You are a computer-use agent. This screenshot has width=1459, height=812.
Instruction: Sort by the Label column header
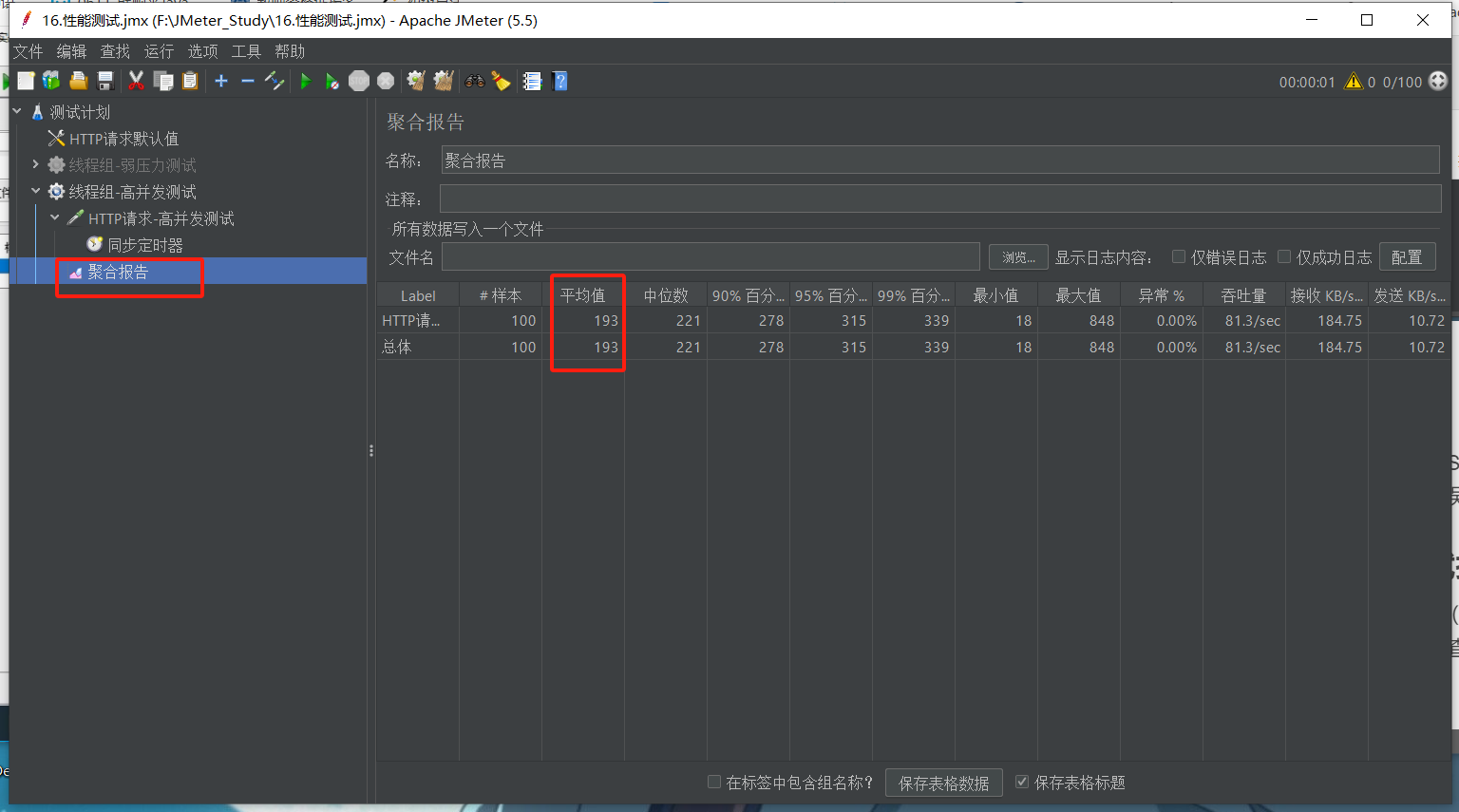[418, 295]
